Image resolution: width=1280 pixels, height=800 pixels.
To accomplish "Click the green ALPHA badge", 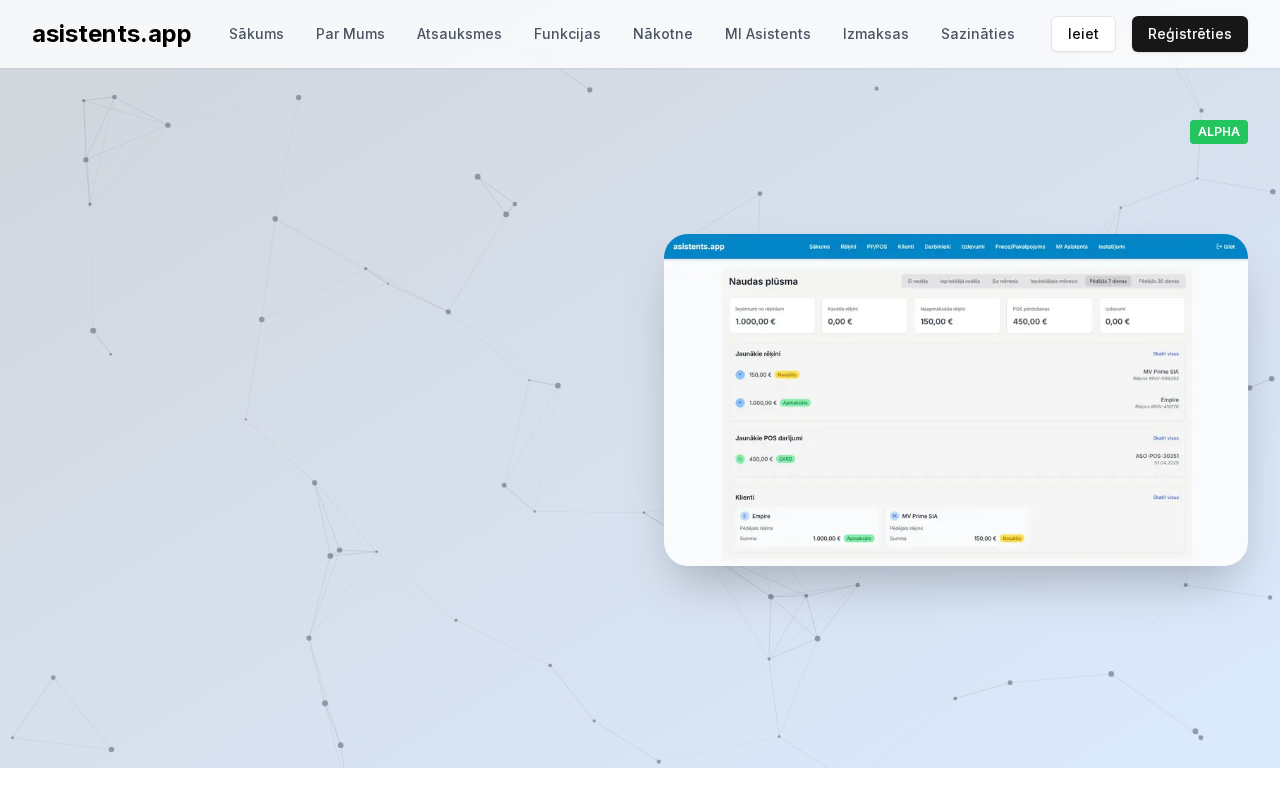I will [1219, 132].
